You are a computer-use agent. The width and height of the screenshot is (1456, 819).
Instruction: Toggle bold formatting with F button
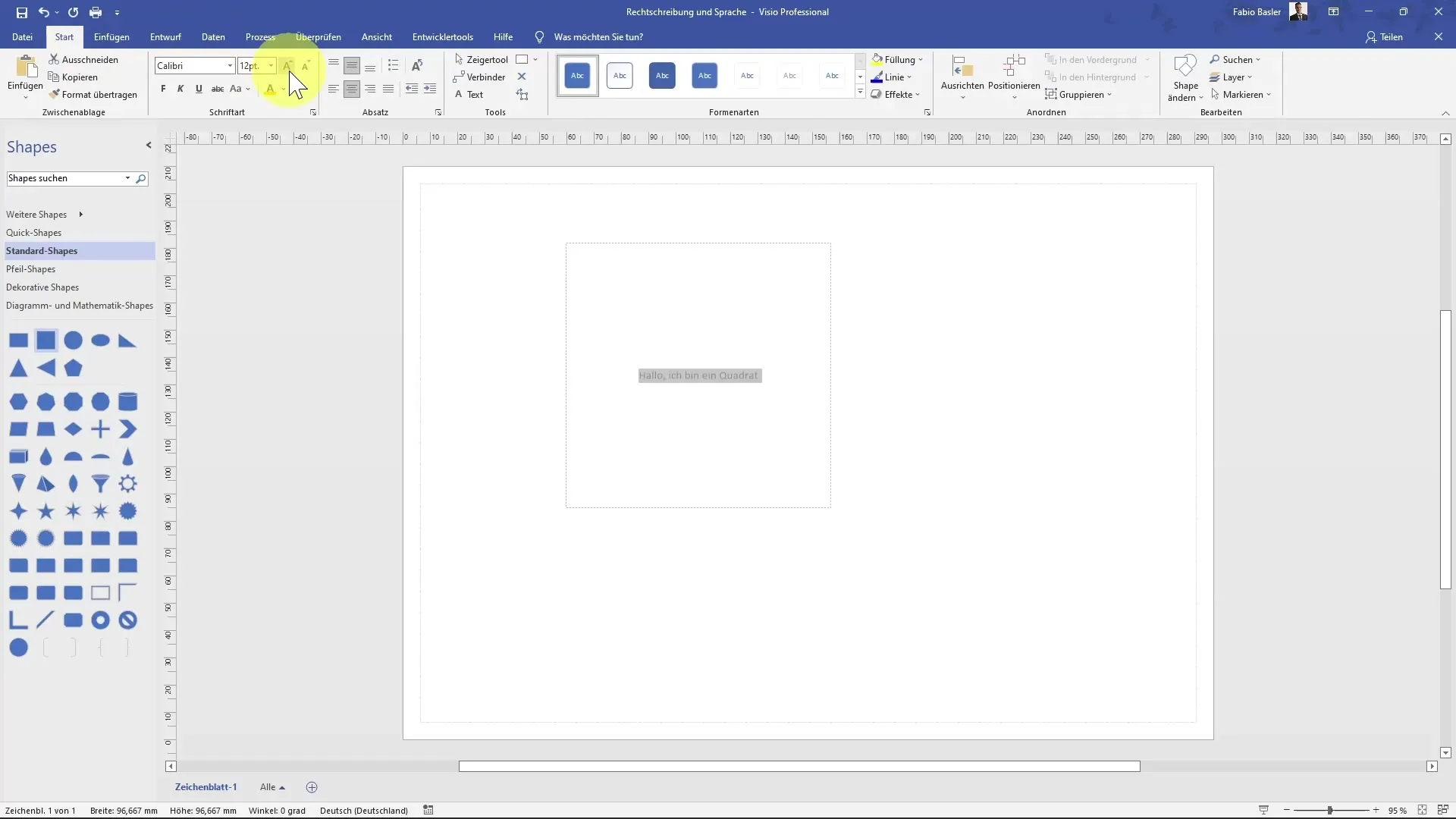pos(163,89)
